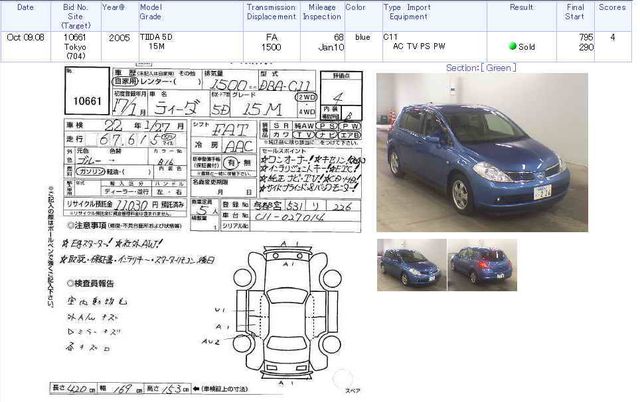Screen dimensions: 640x402
Task: Select the C11 type text
Action: point(390,37)
